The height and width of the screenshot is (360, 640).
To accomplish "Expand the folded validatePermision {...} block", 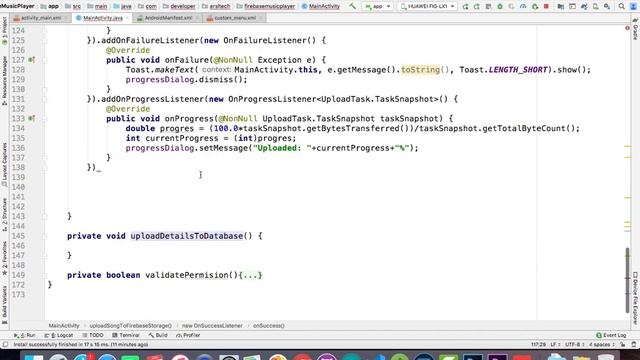I will (251, 275).
